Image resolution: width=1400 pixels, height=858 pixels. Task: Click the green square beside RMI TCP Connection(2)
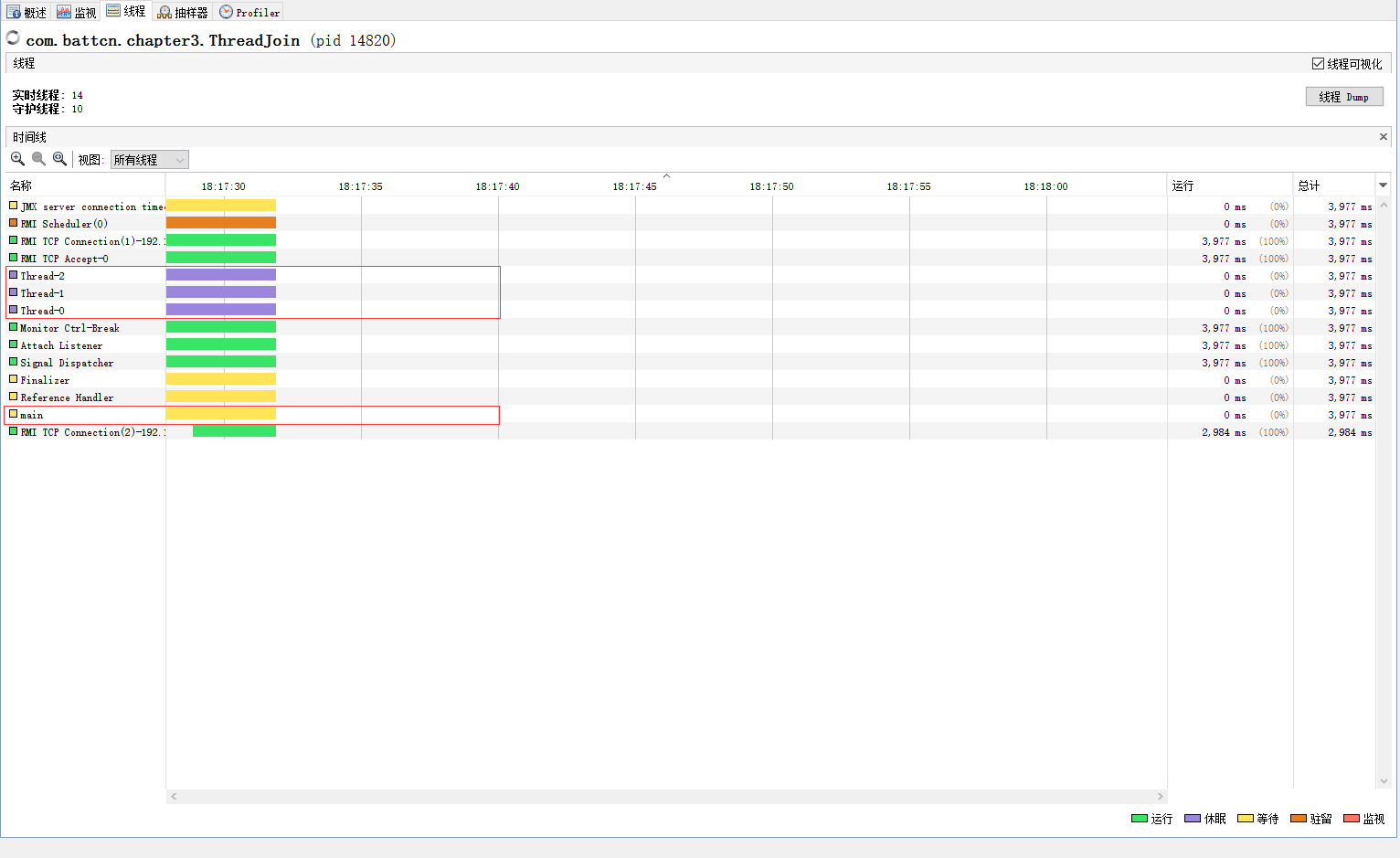[x=11, y=431]
